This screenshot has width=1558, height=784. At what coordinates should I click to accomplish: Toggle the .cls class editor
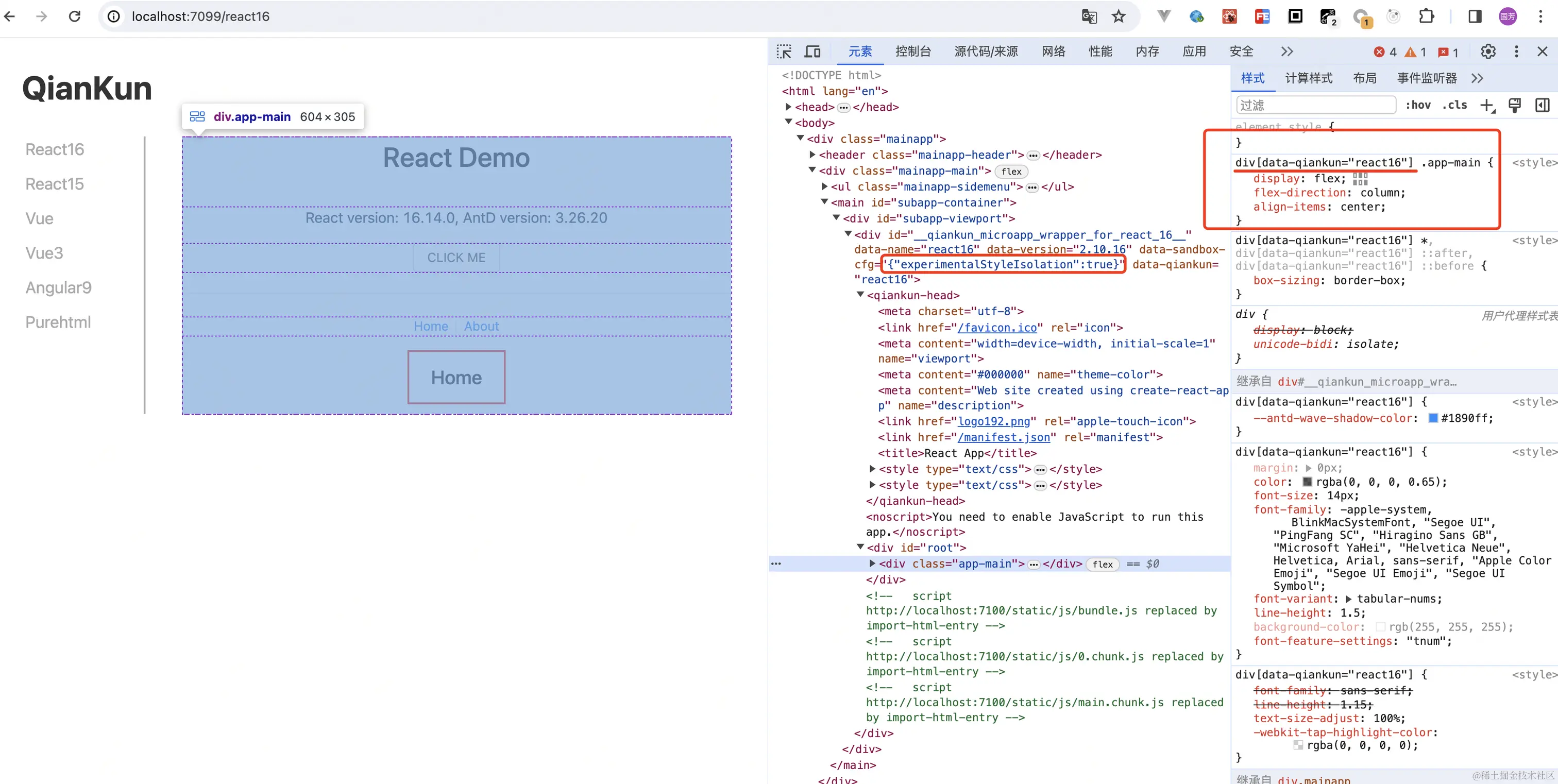(1454, 105)
